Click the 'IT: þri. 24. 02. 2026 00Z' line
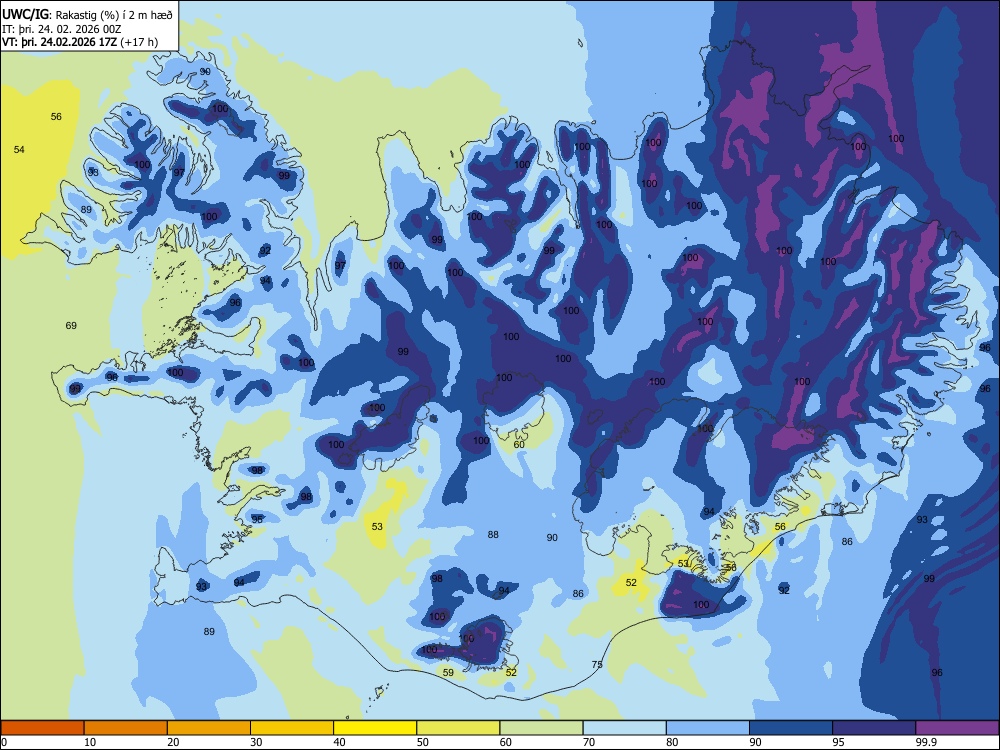The image size is (1000, 750). click(x=62, y=29)
